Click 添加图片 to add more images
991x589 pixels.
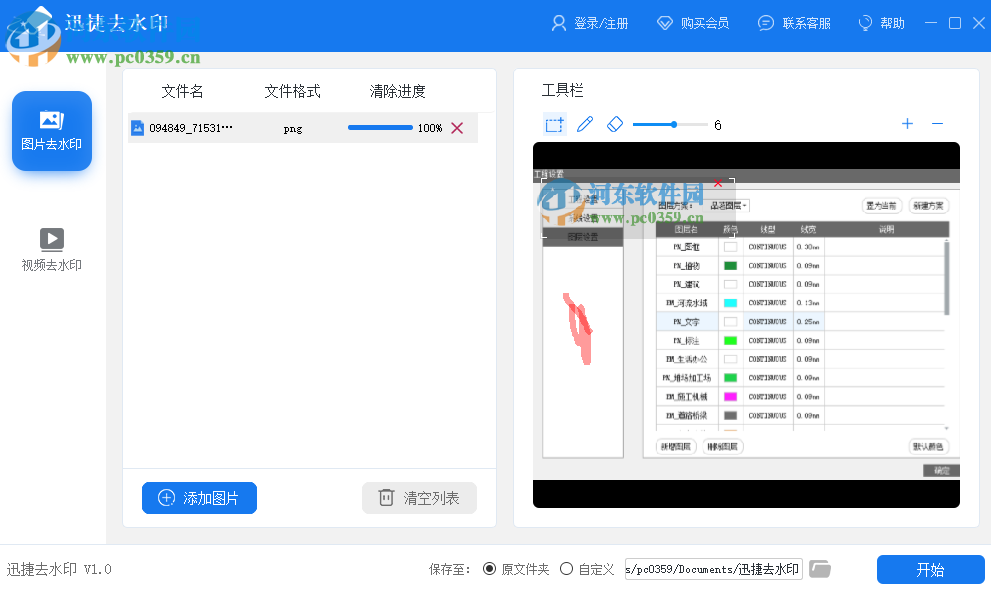199,497
